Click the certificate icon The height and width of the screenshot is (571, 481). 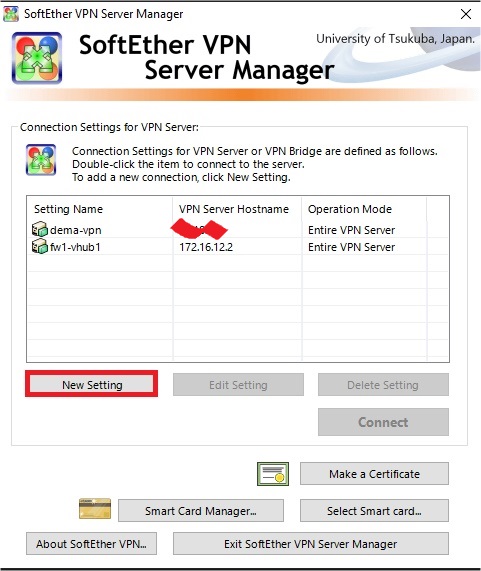pyautogui.click(x=273, y=473)
